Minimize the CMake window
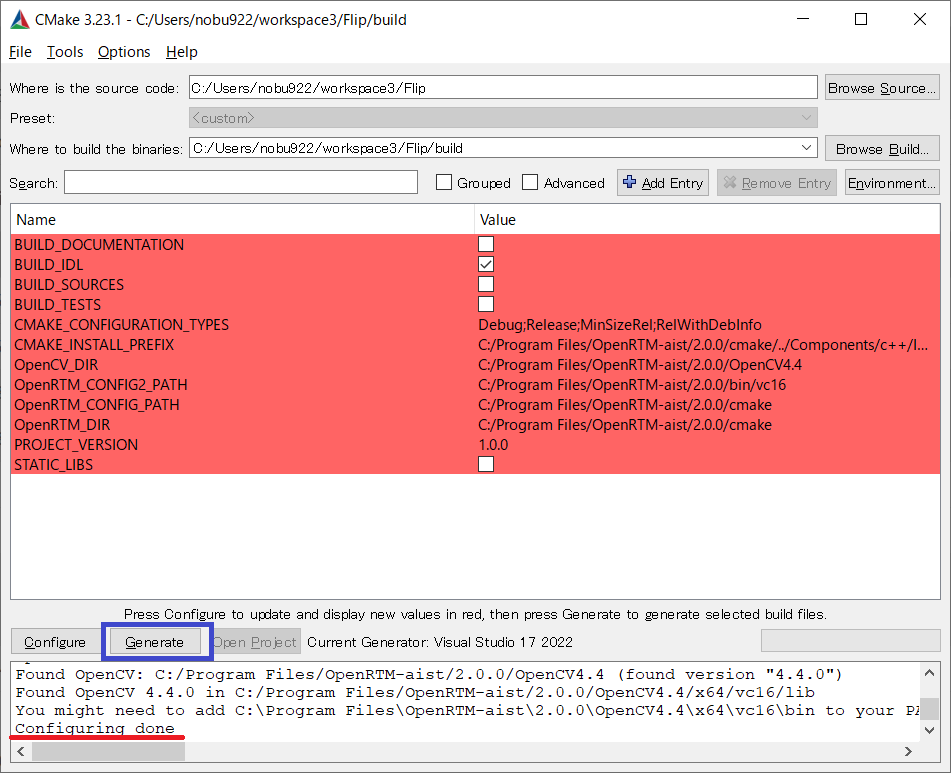 click(x=803, y=19)
